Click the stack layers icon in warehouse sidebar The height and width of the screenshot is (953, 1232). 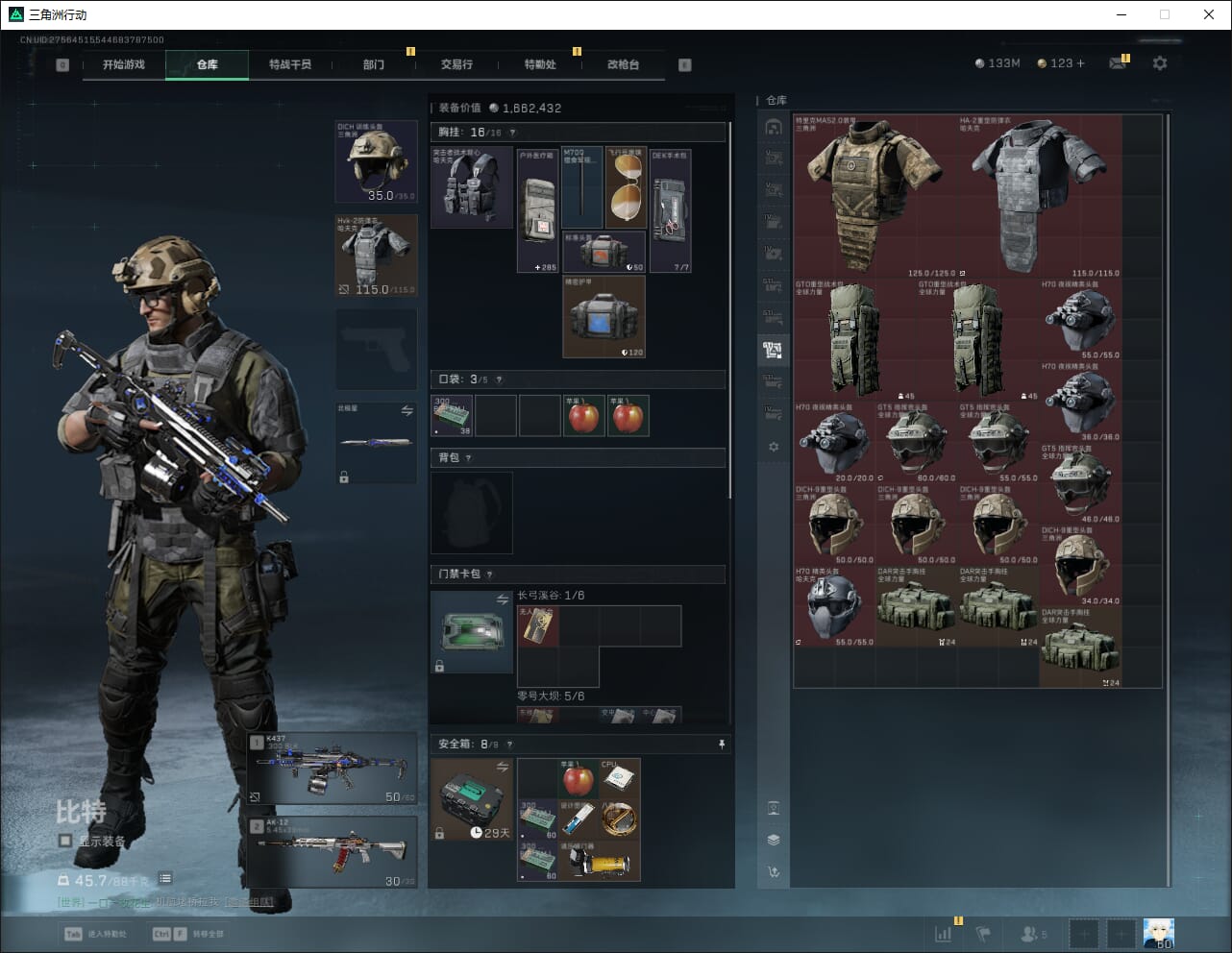coord(774,840)
